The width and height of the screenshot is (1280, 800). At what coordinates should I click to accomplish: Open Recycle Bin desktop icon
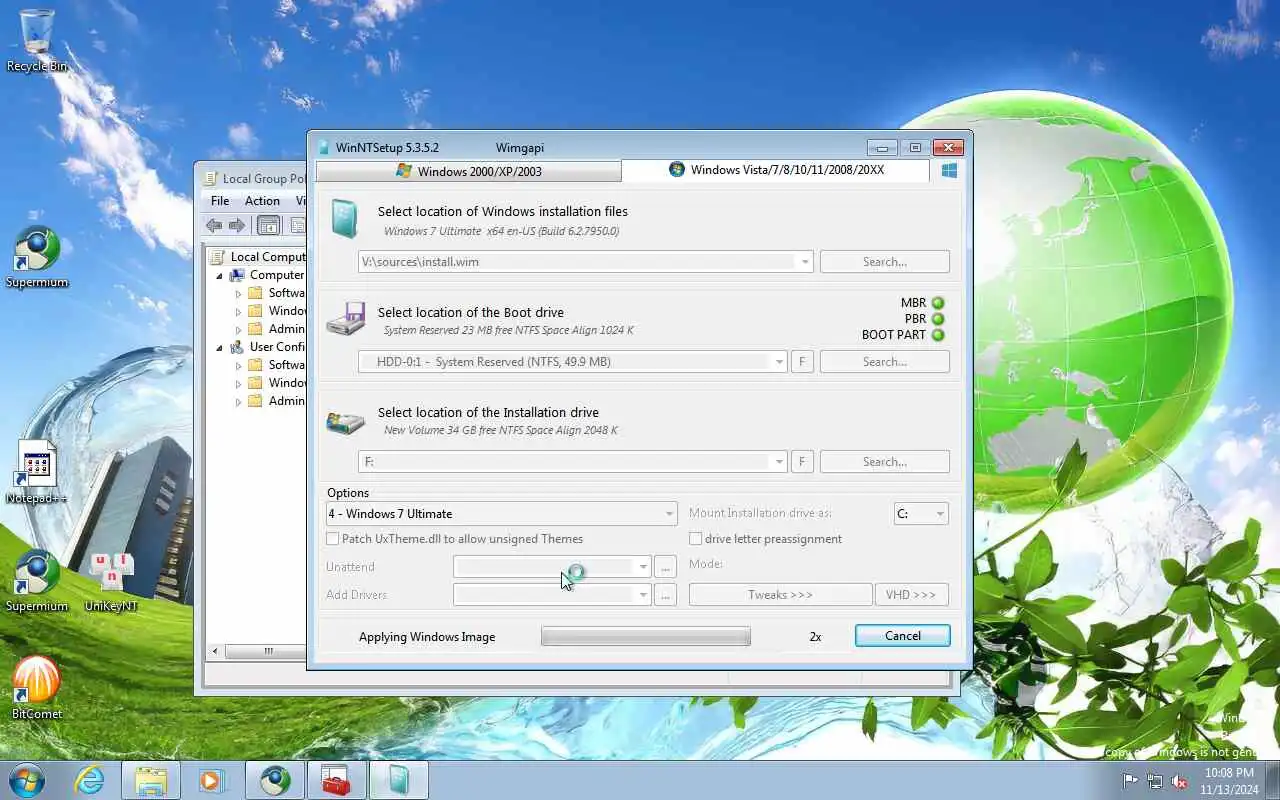tap(37, 40)
